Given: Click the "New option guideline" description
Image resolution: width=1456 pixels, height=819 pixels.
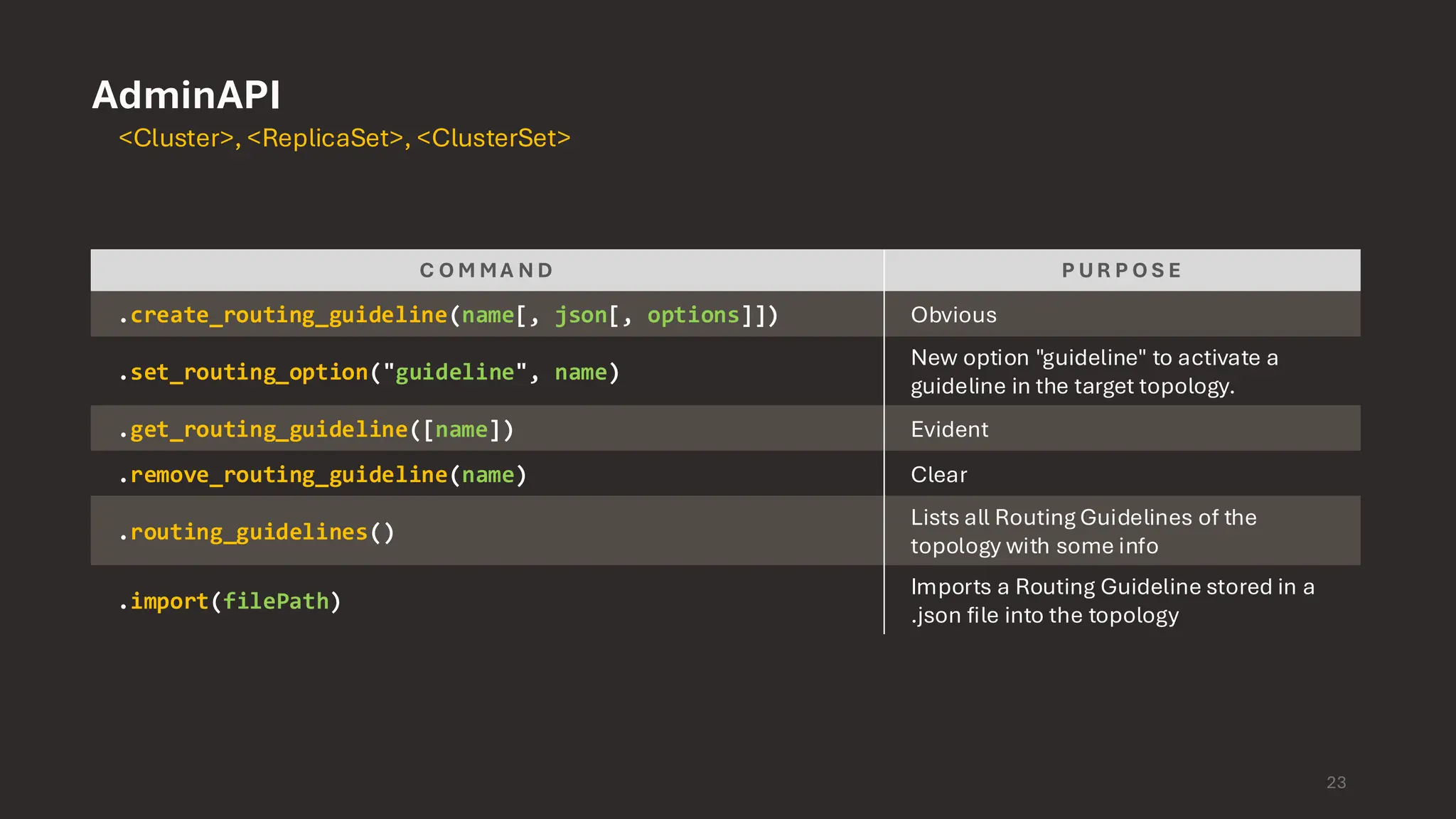Looking at the screenshot, I should click(1093, 372).
